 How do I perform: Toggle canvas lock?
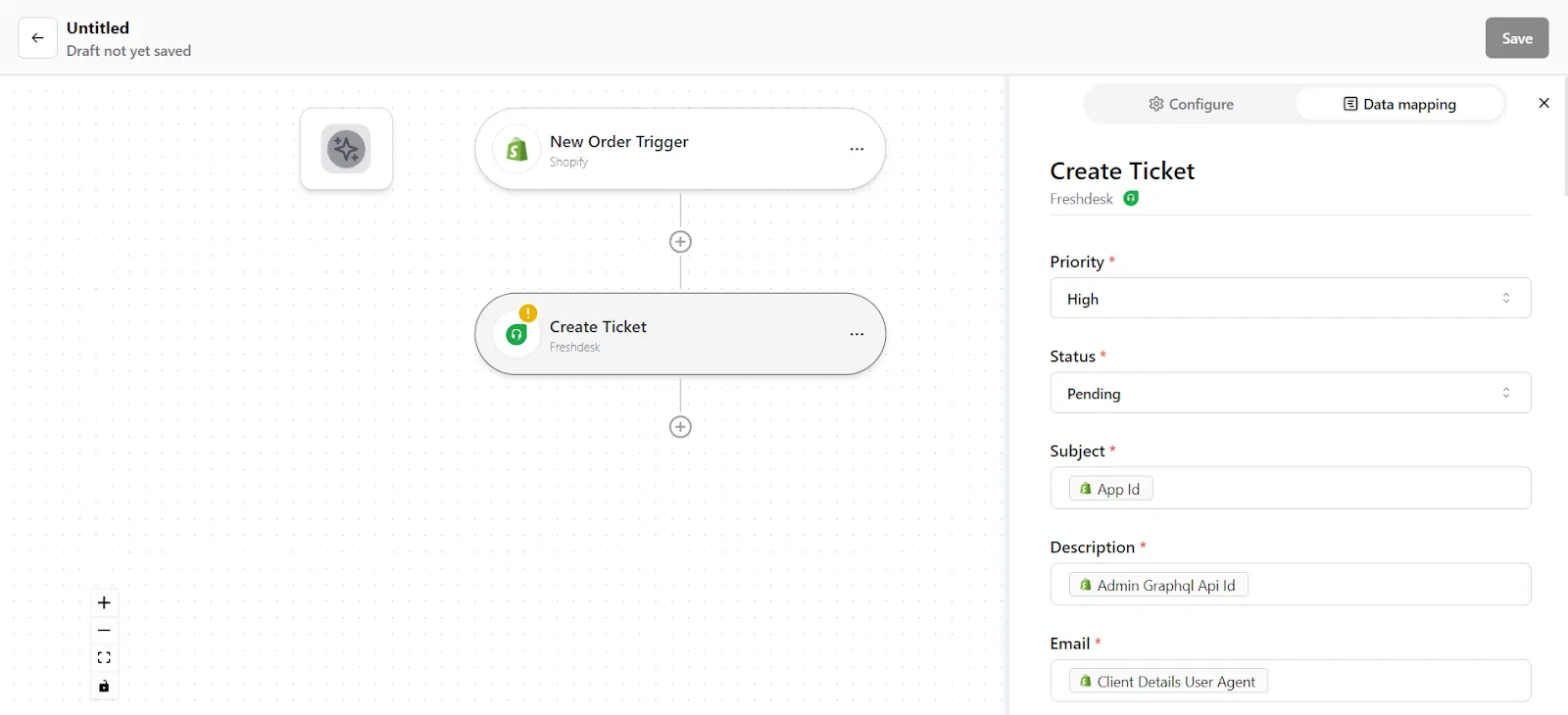[x=104, y=686]
